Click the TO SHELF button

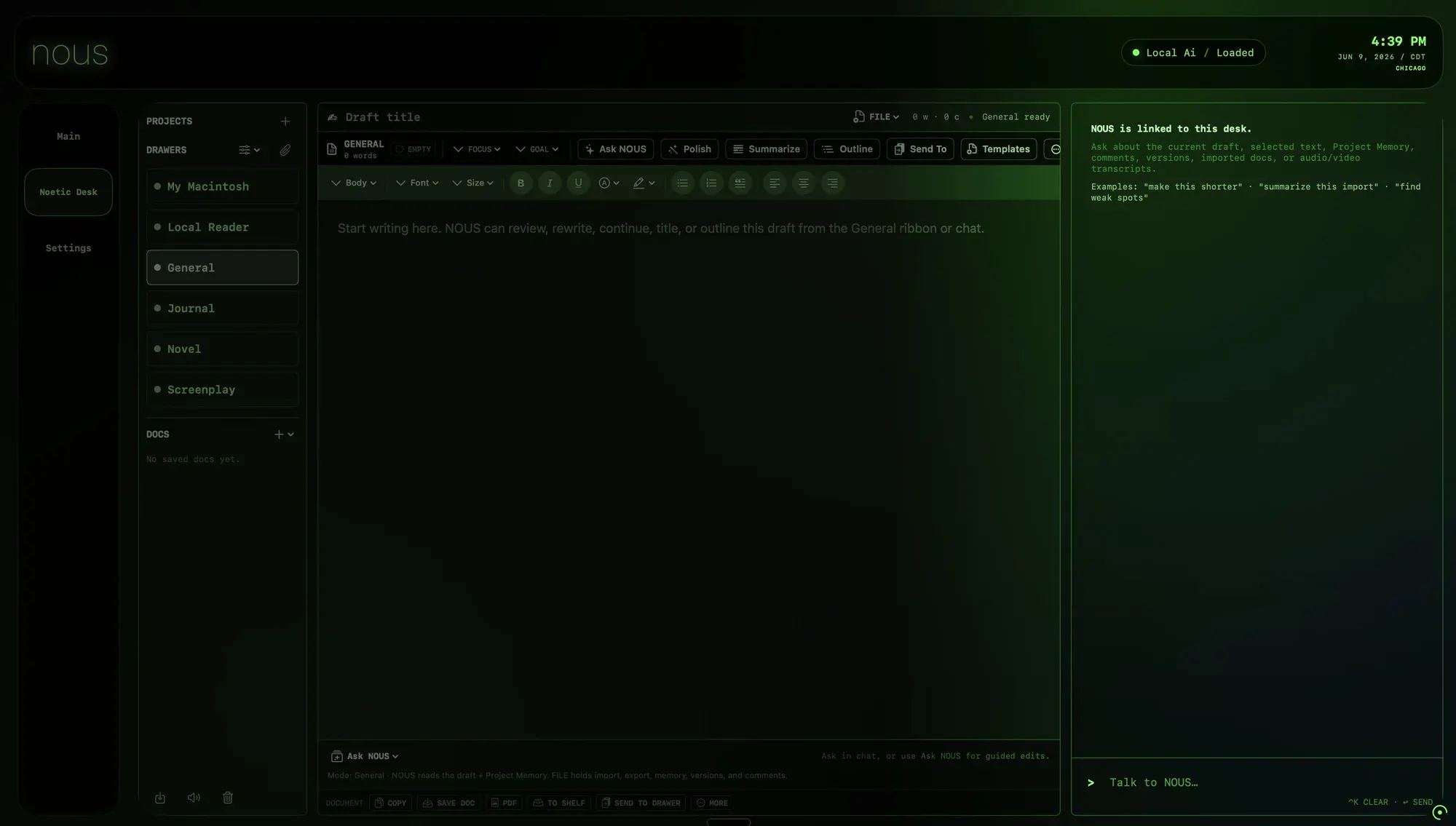coord(559,803)
